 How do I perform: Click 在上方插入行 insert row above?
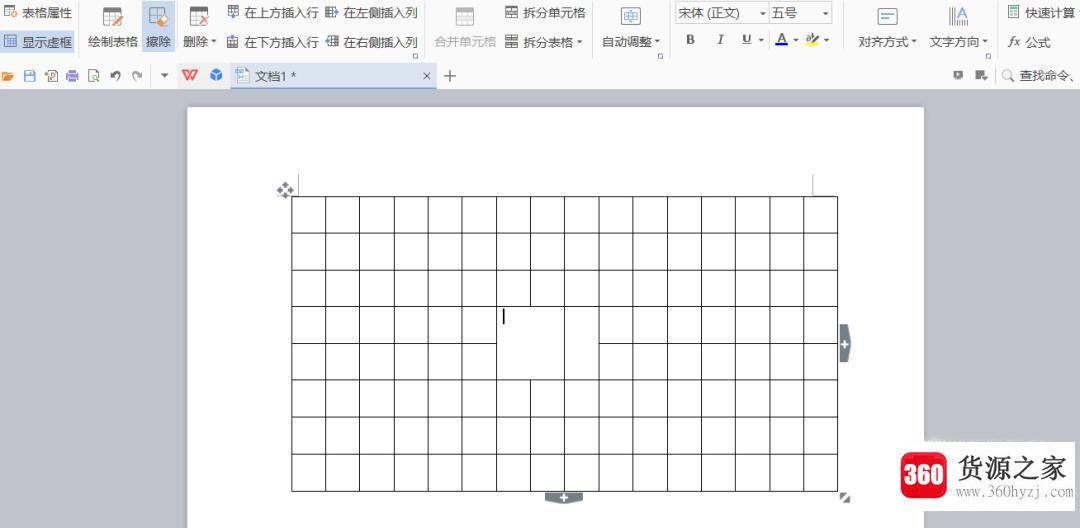tap(273, 12)
